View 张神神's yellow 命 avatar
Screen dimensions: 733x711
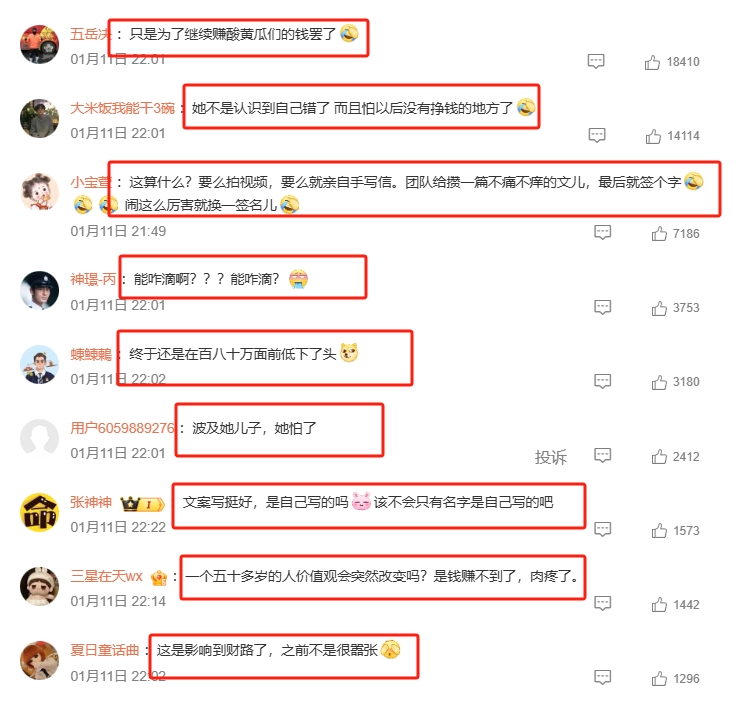(x=40, y=512)
